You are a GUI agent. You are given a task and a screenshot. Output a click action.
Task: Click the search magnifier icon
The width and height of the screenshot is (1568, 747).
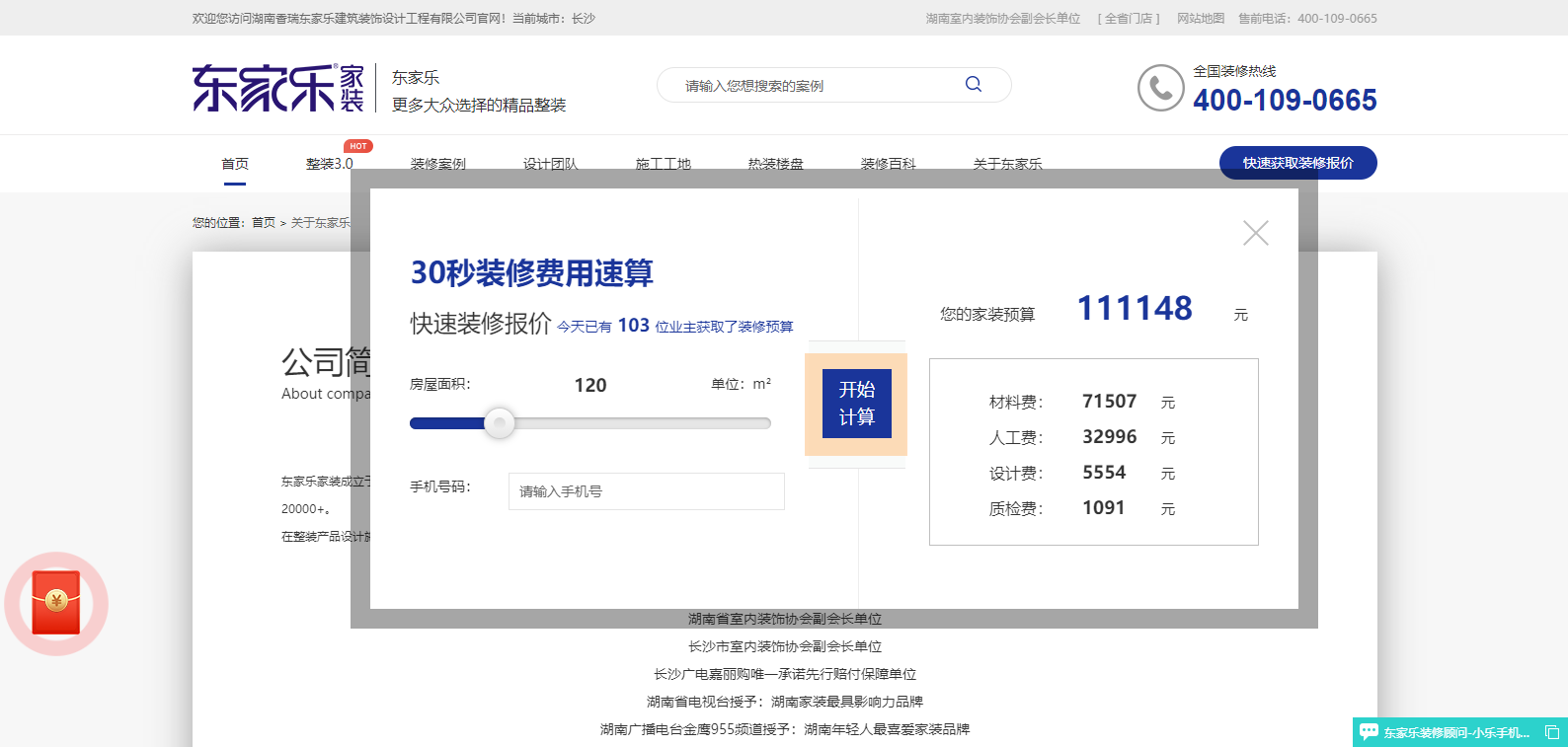pos(973,85)
